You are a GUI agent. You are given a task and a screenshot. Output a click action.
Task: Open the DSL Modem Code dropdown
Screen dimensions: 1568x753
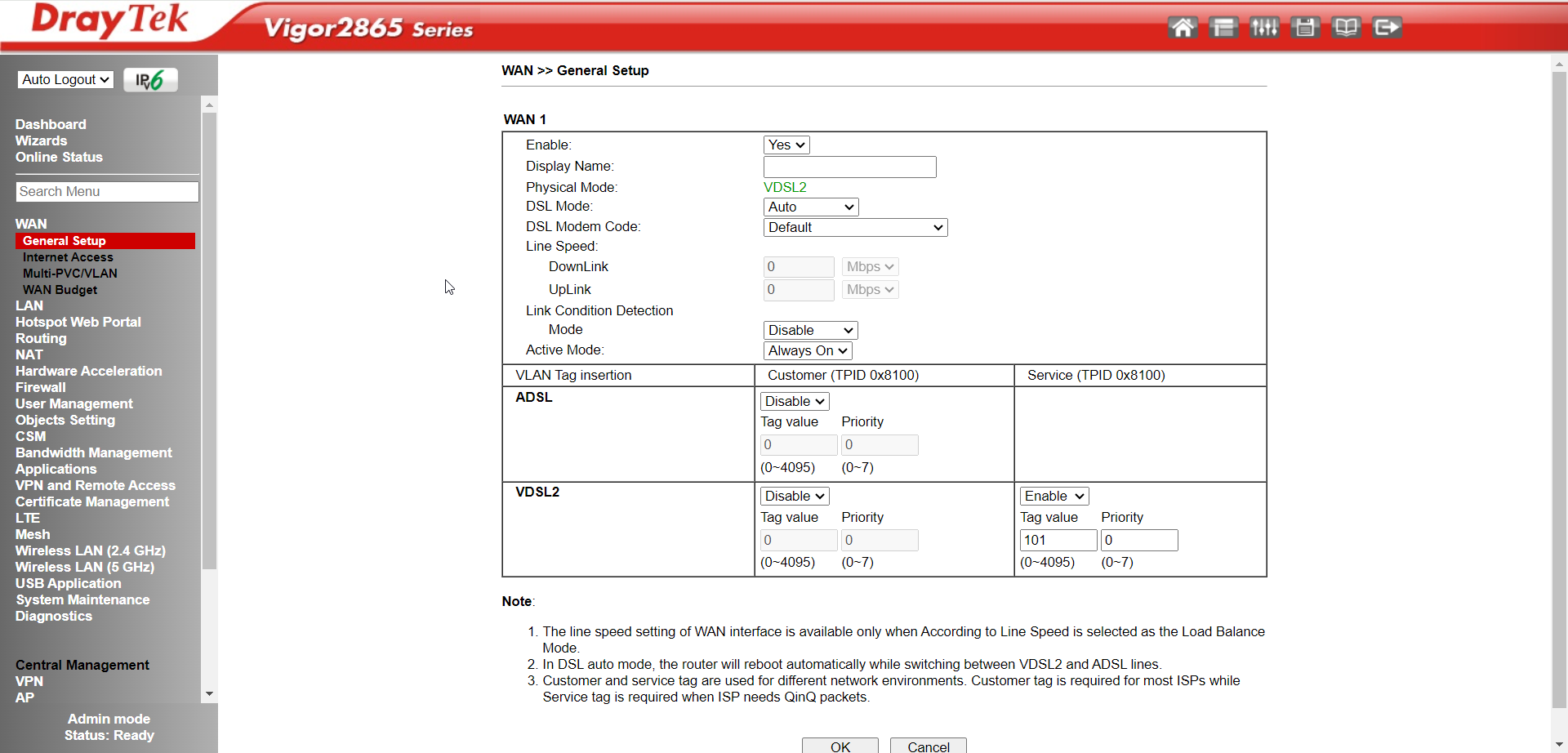tap(854, 228)
